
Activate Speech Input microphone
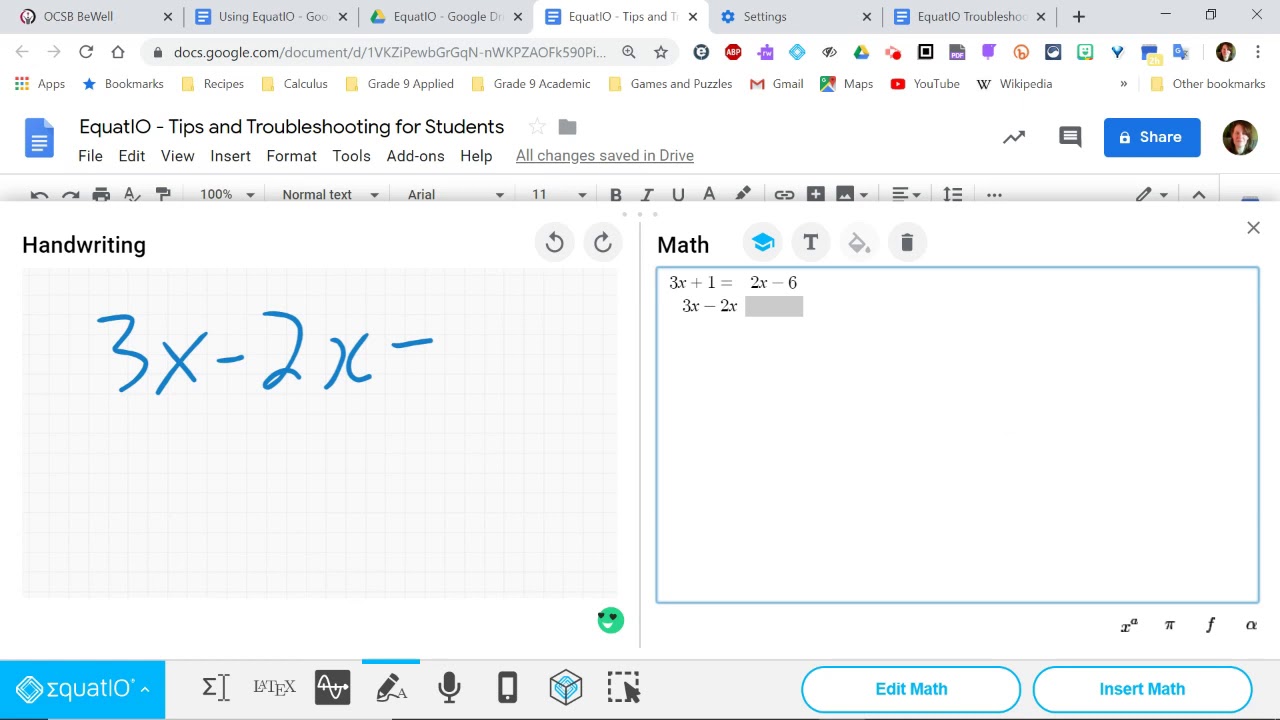(449, 688)
